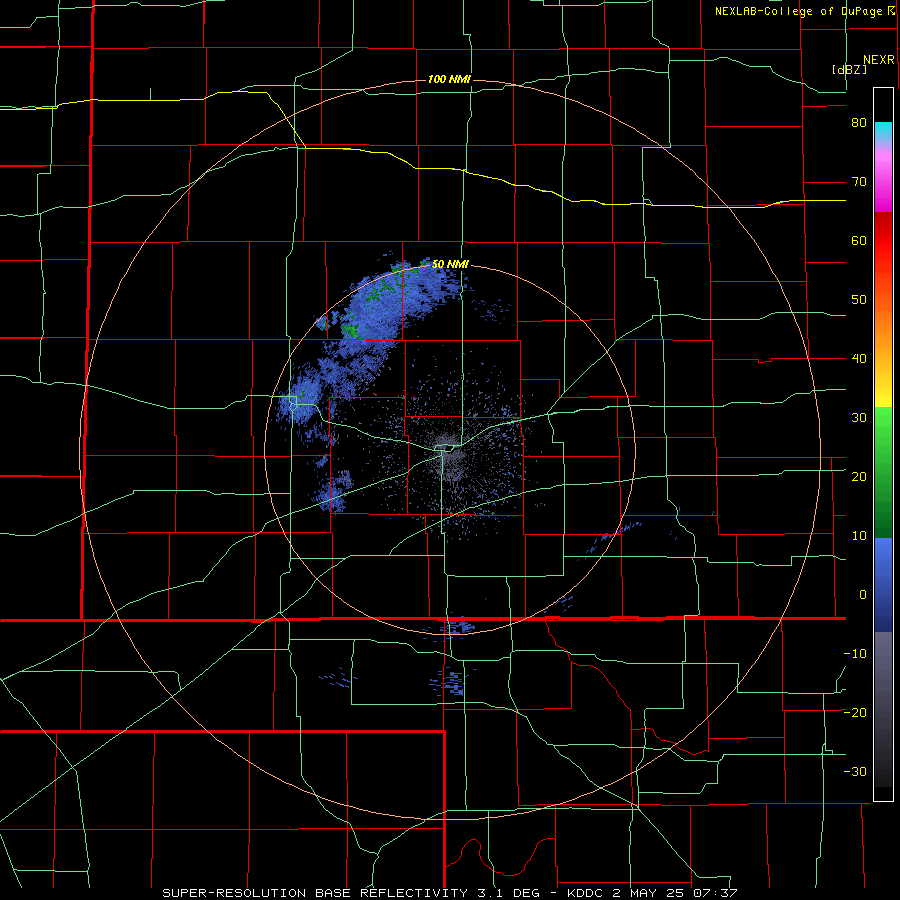Click the green reflectivity core northwest of the radar

[x=350, y=330]
